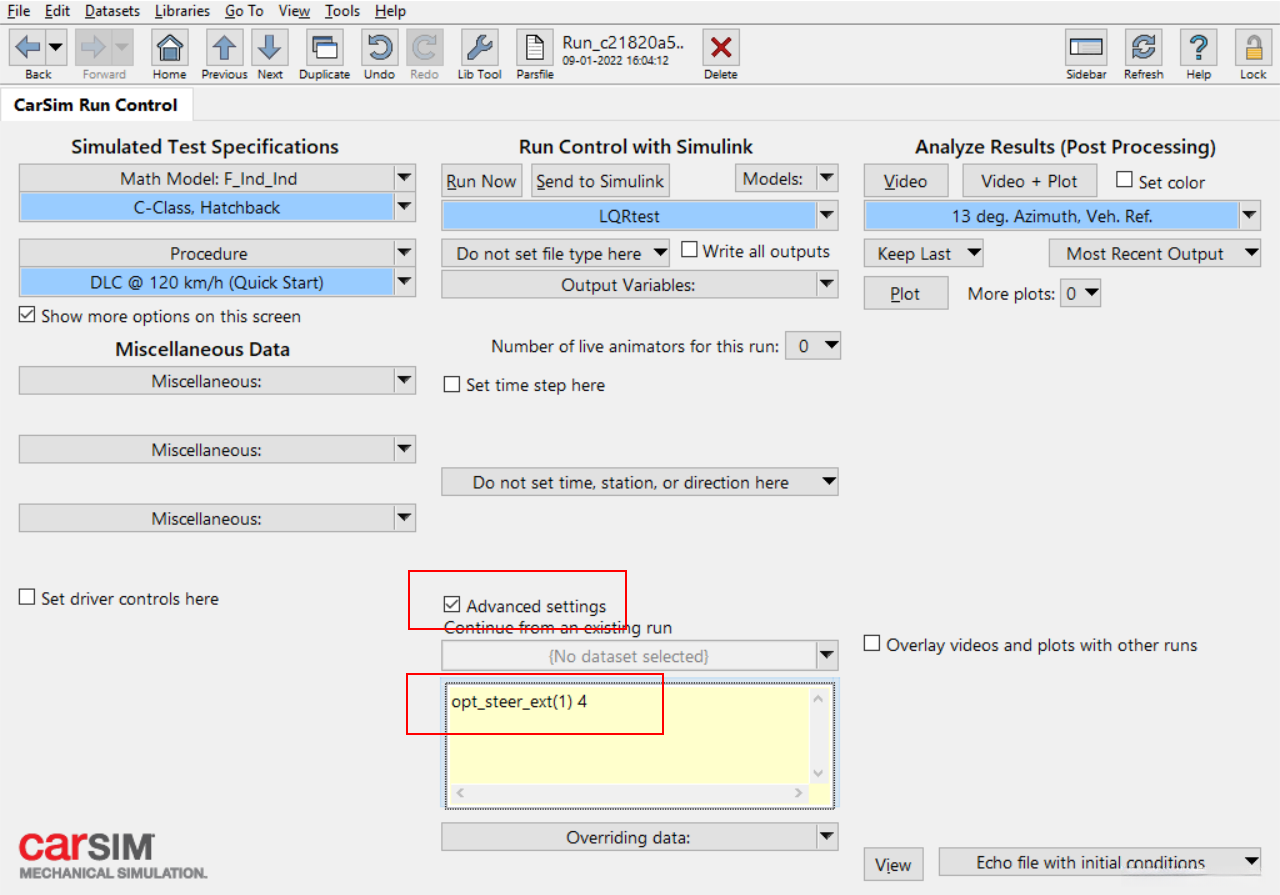This screenshot has width=1280, height=895.
Task: Enable the Set color checkbox
Action: 1124,180
